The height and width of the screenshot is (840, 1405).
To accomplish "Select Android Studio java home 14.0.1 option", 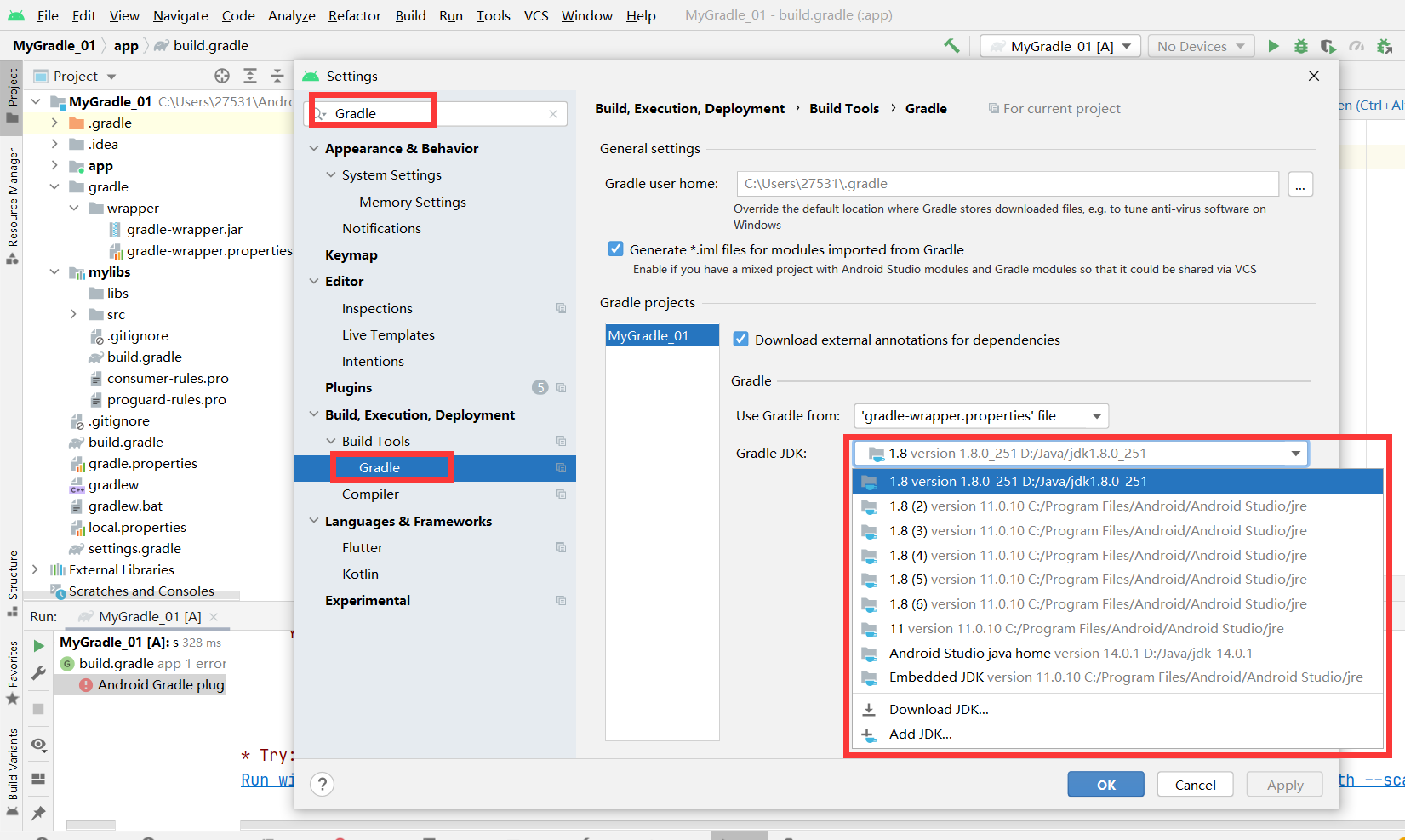I will coord(1117,653).
